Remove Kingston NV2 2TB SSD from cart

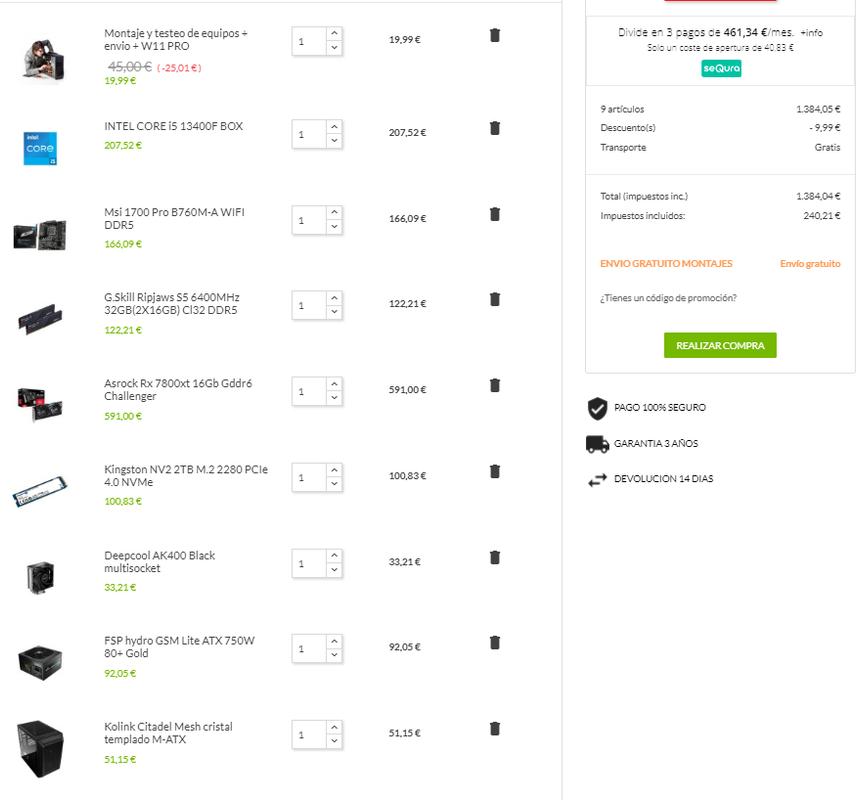point(495,472)
